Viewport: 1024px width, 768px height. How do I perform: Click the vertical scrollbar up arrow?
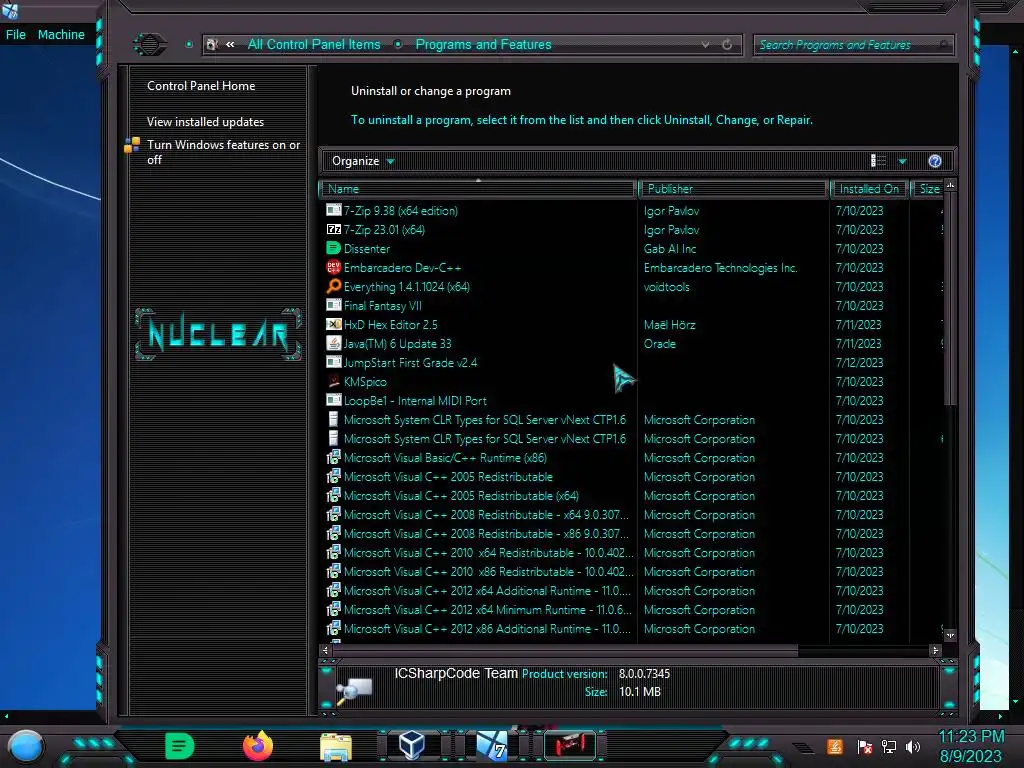(x=950, y=186)
